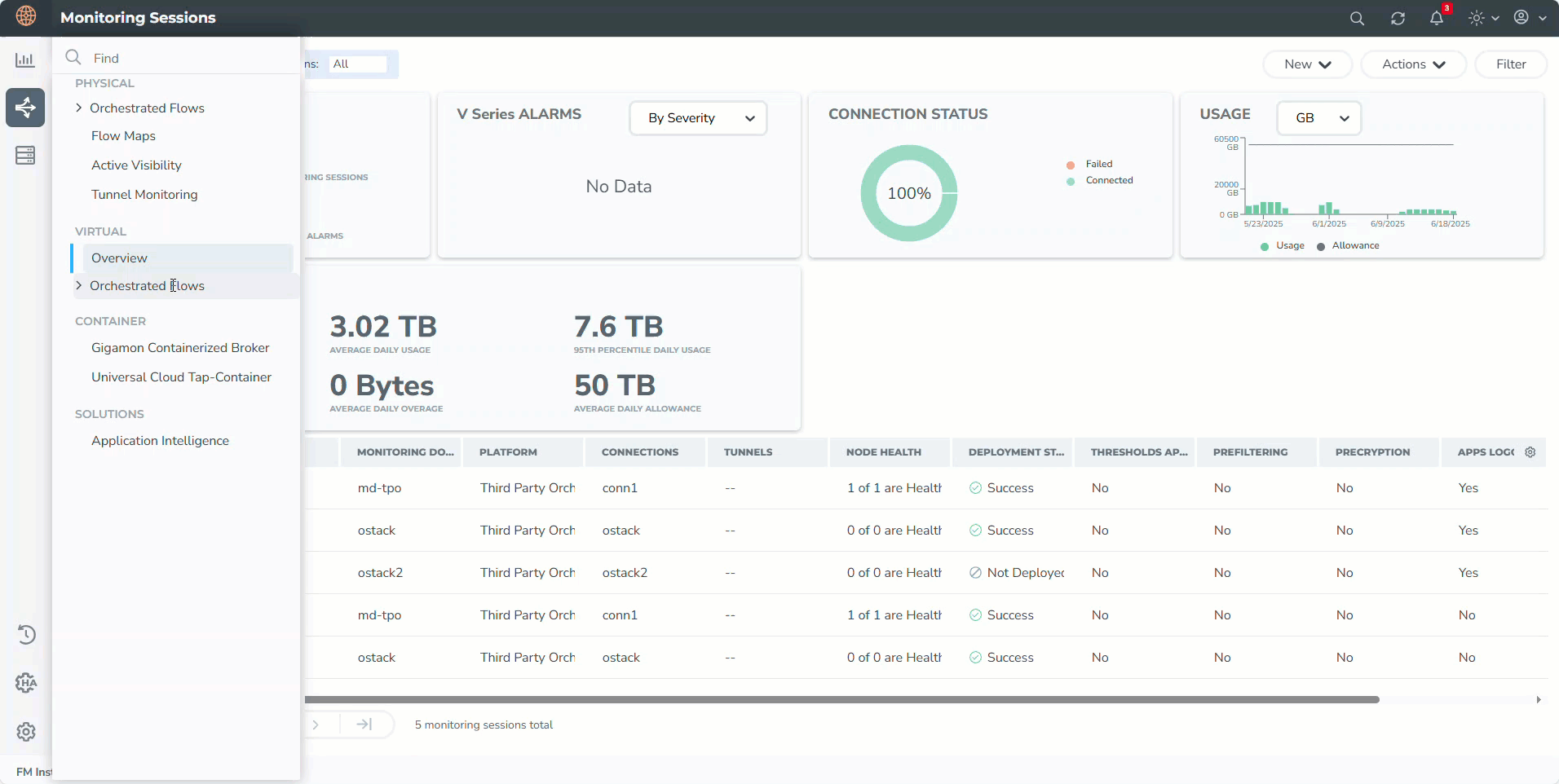Open Active Visibility
This screenshot has height=784, width=1559.
pyautogui.click(x=136, y=165)
